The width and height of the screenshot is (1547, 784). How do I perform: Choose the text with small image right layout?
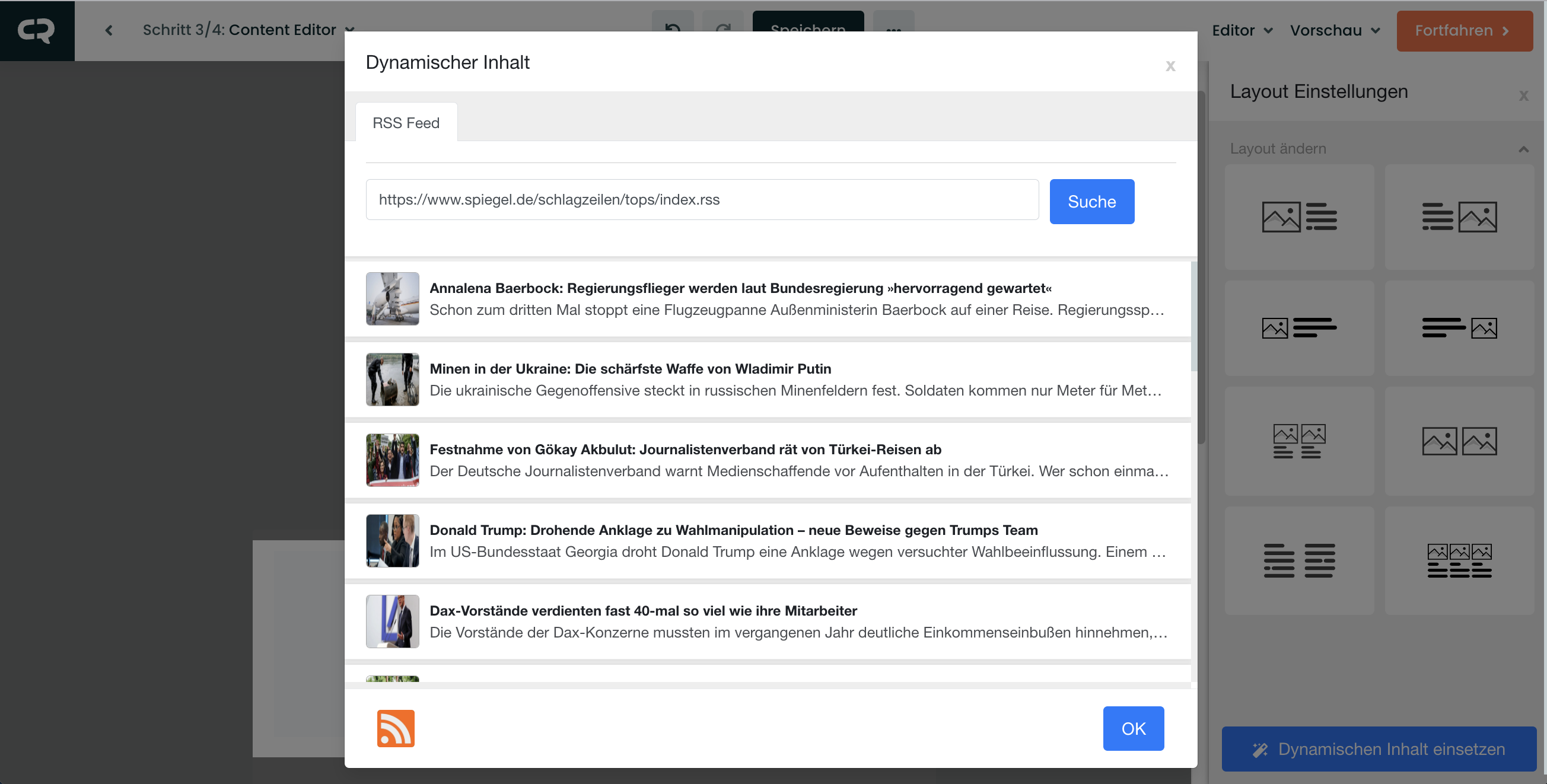(x=1459, y=328)
